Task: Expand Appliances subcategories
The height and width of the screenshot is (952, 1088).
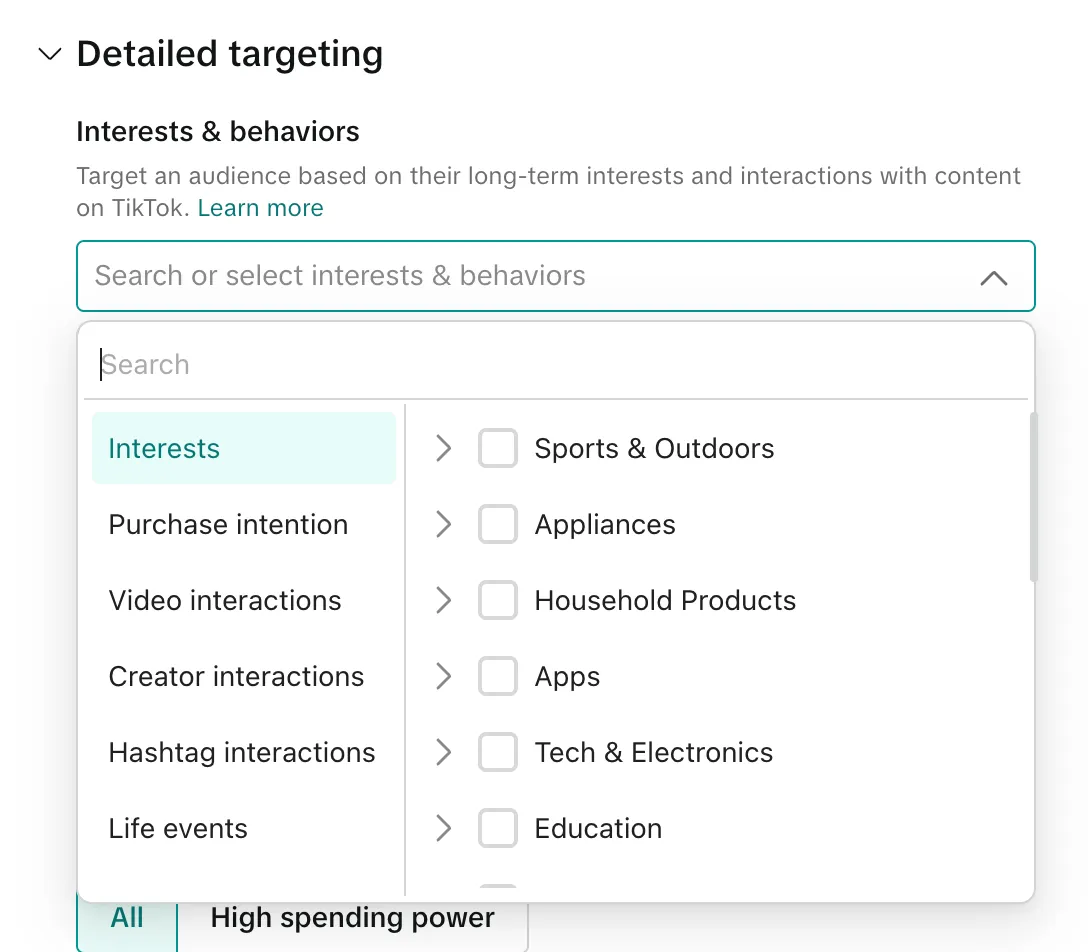Action: 444,525
